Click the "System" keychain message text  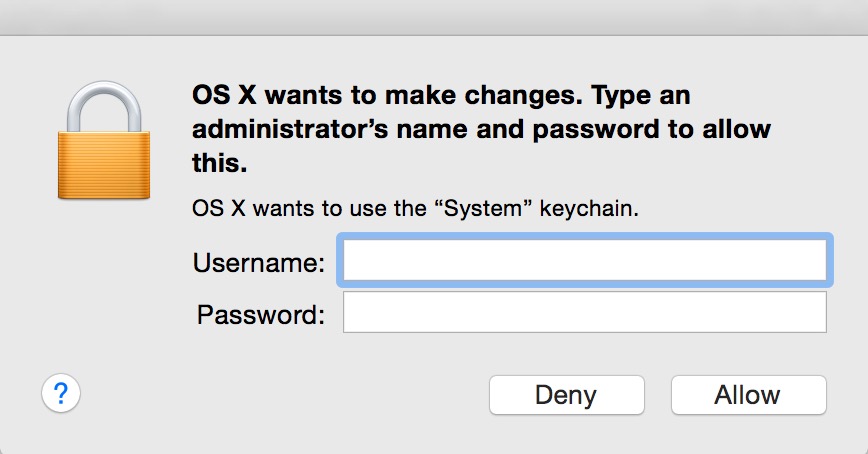[415, 209]
